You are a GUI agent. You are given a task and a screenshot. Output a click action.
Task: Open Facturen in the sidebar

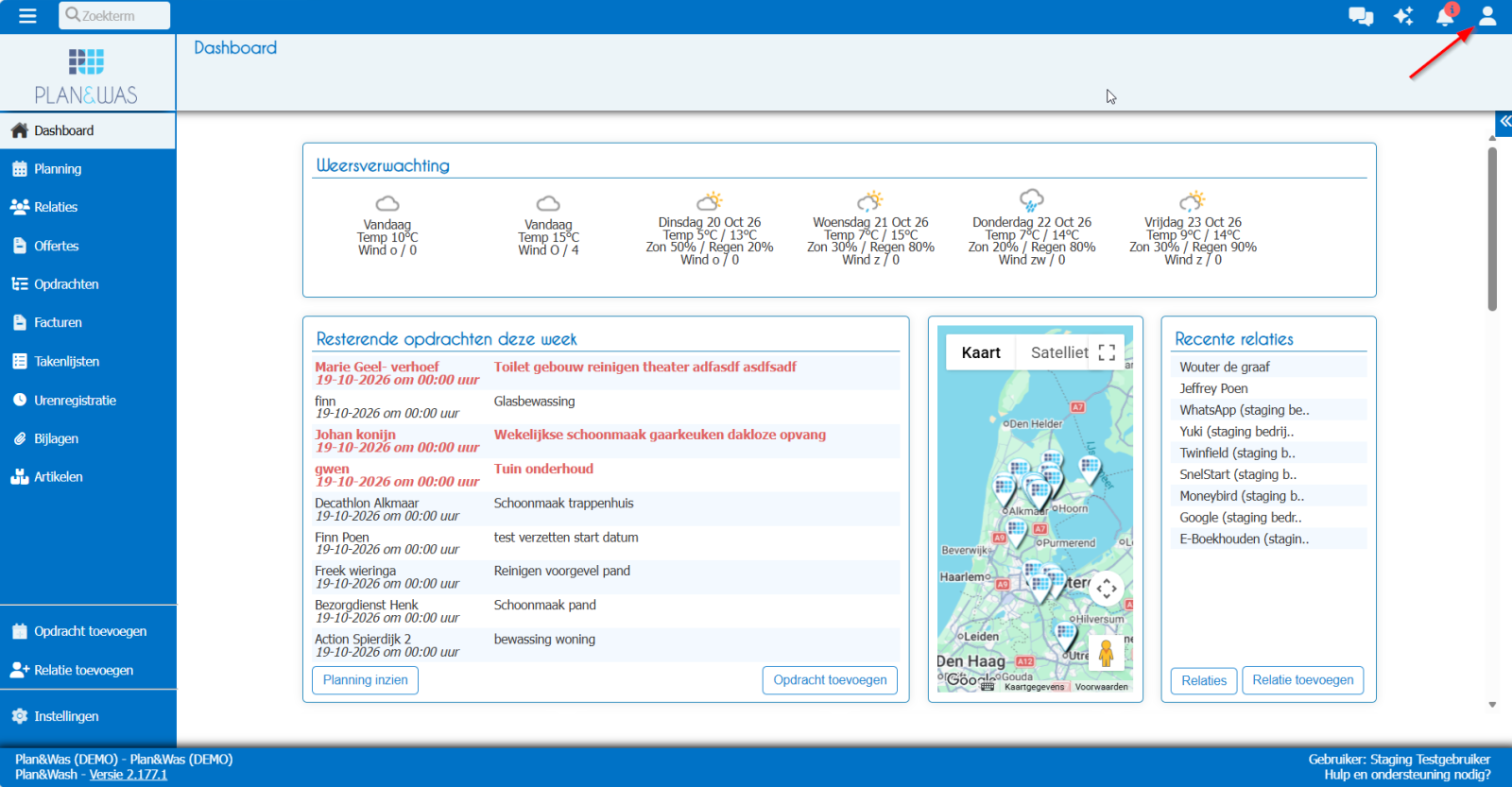88,322
